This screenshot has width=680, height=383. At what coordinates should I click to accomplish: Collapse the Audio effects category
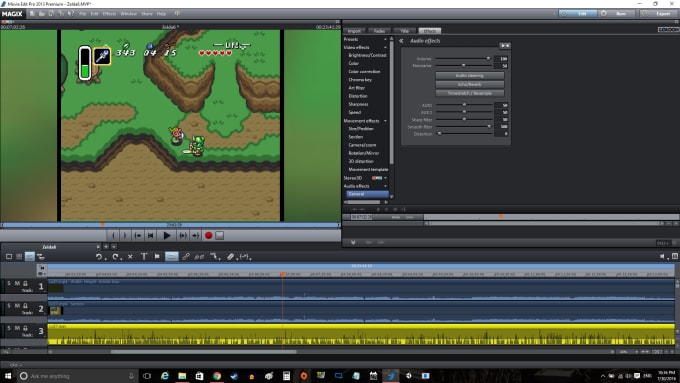385,186
